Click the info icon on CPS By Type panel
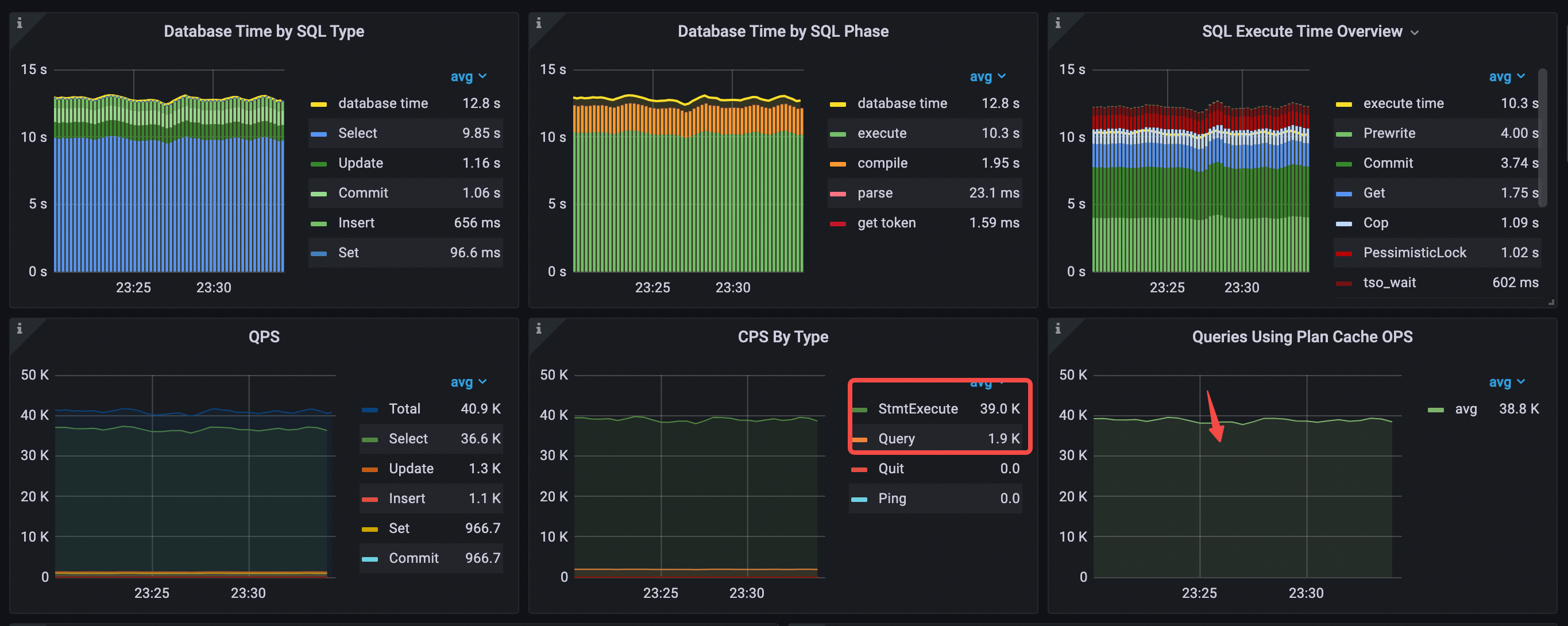Image resolution: width=1568 pixels, height=626 pixels. (x=539, y=328)
